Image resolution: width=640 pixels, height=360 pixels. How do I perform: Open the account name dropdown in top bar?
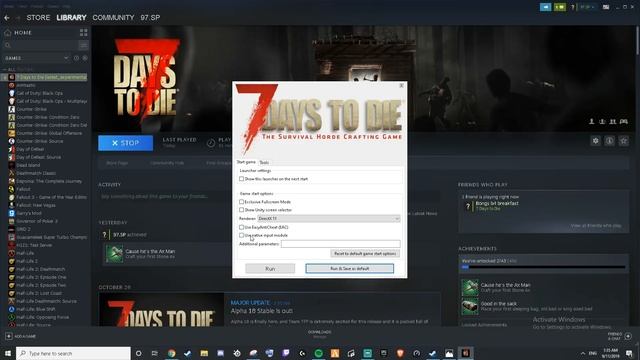tap(587, 7)
